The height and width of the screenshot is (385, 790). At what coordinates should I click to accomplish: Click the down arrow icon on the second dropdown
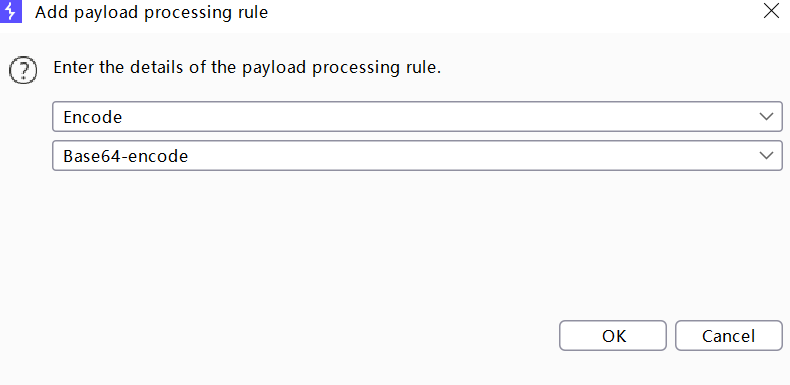pos(766,155)
